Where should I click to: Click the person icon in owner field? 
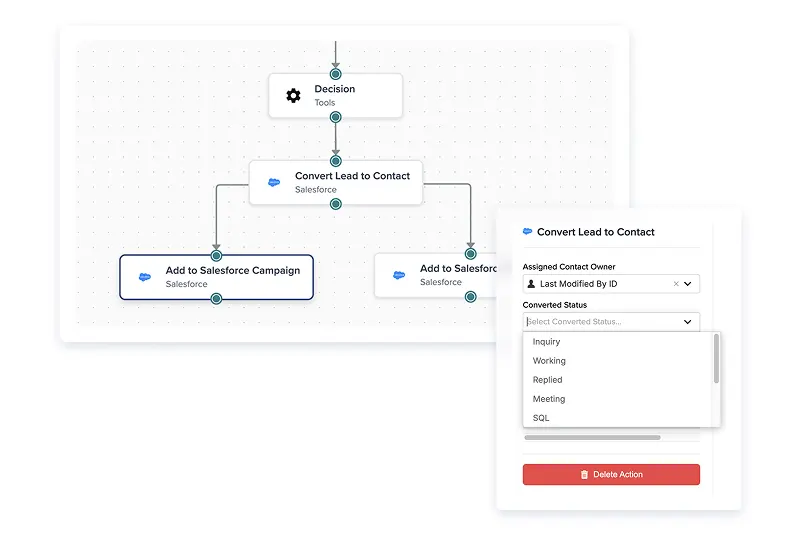(x=531, y=284)
